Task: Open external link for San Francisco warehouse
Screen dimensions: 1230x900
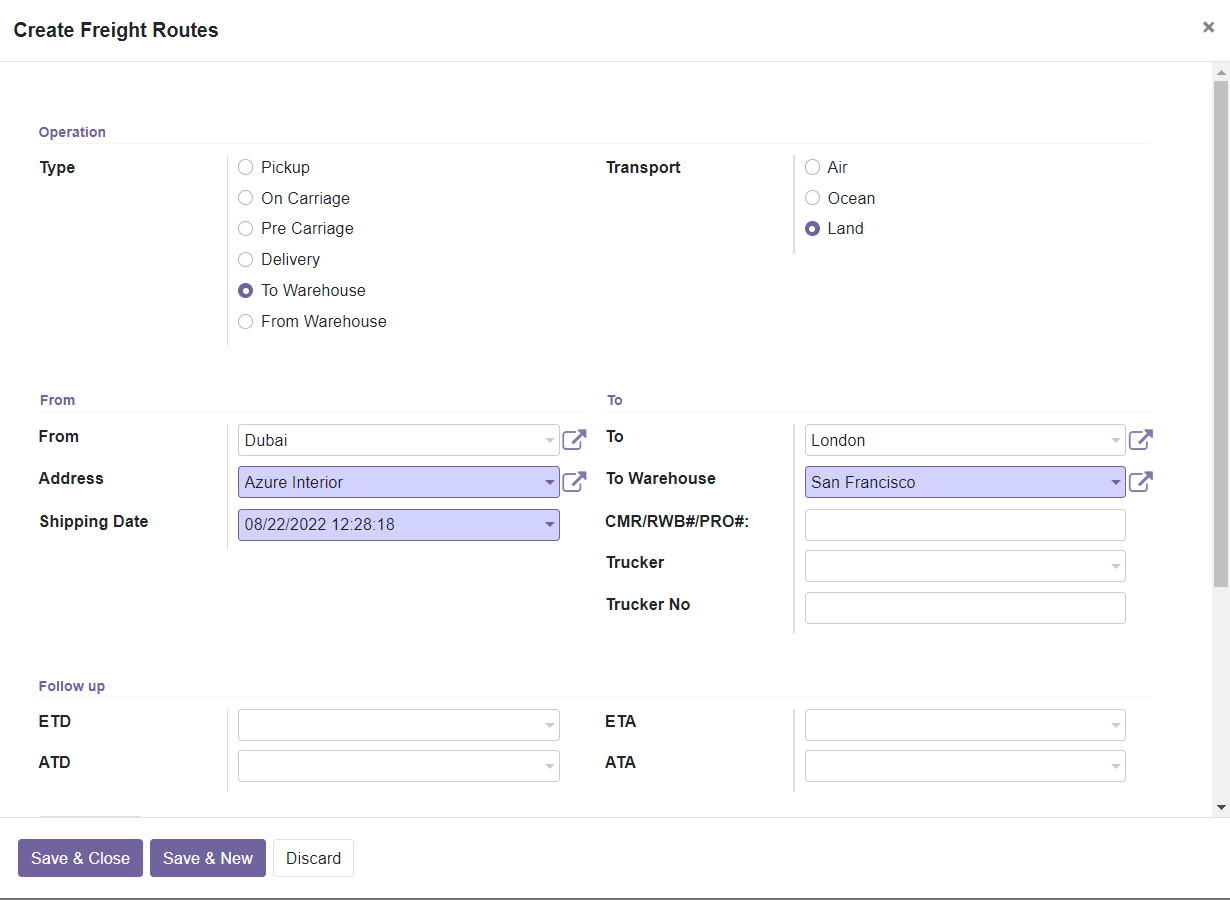Action: point(1140,482)
